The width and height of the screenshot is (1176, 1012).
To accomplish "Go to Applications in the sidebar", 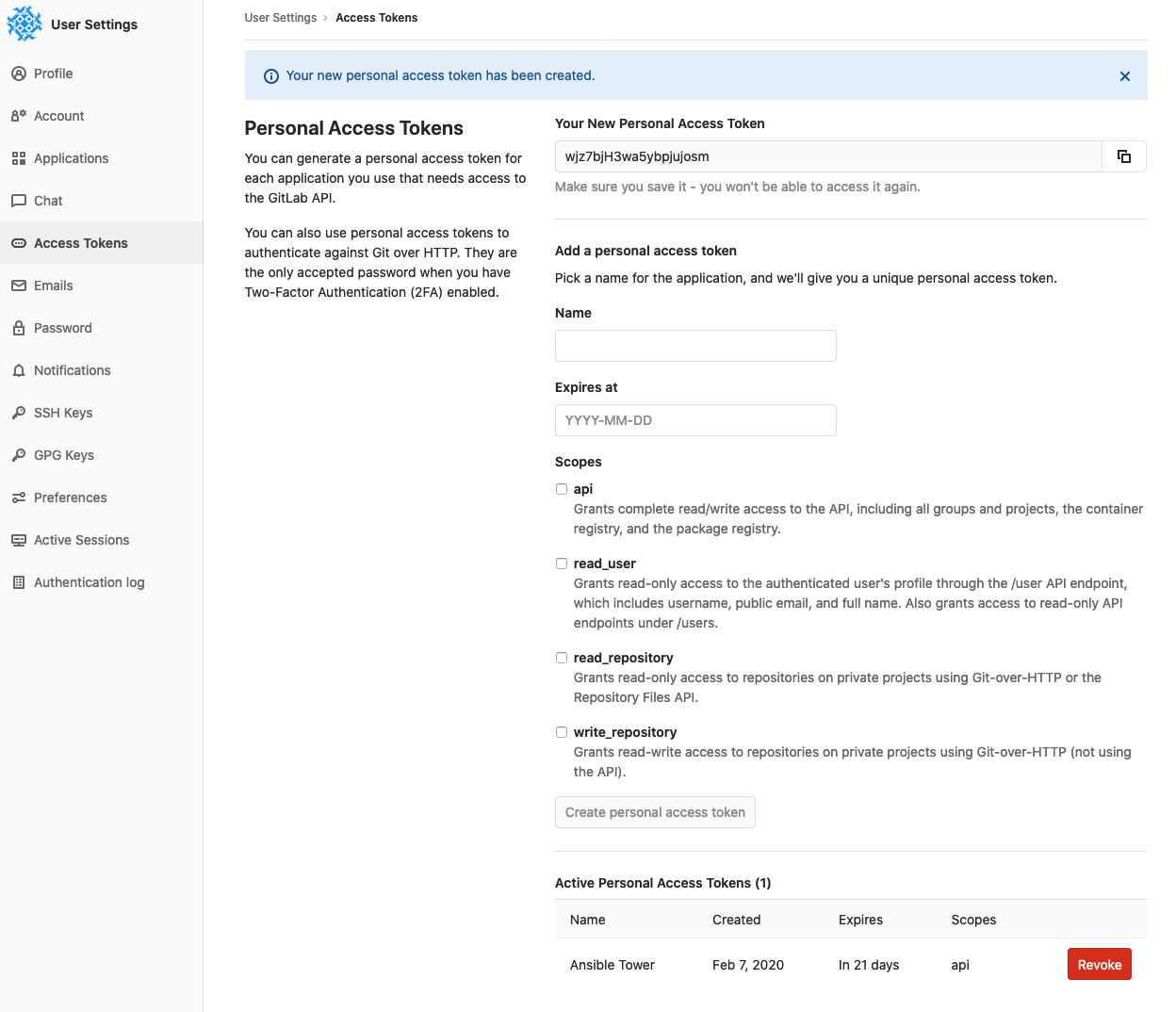I will coord(71,158).
